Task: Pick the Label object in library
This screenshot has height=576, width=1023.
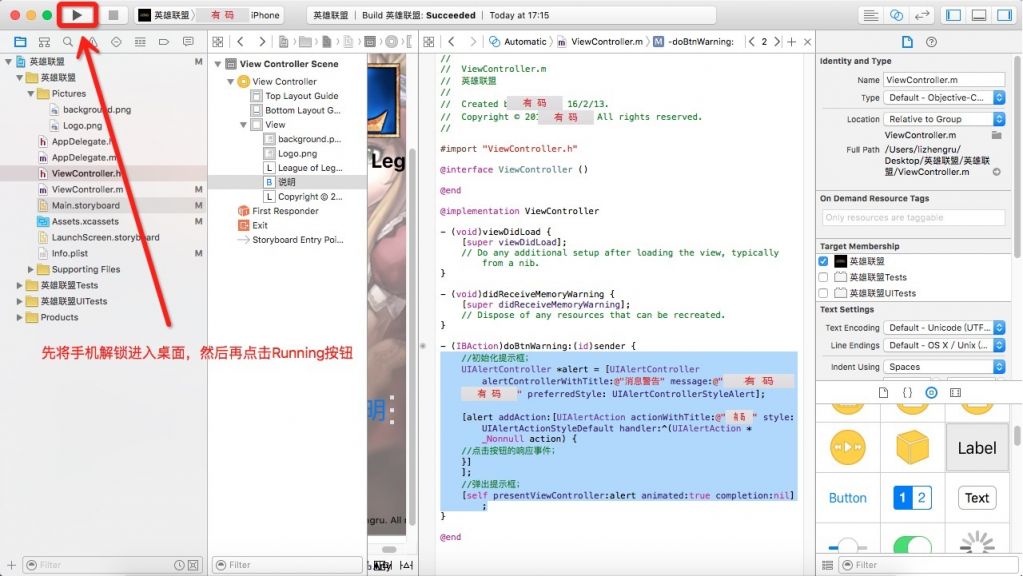Action: pyautogui.click(x=977, y=448)
